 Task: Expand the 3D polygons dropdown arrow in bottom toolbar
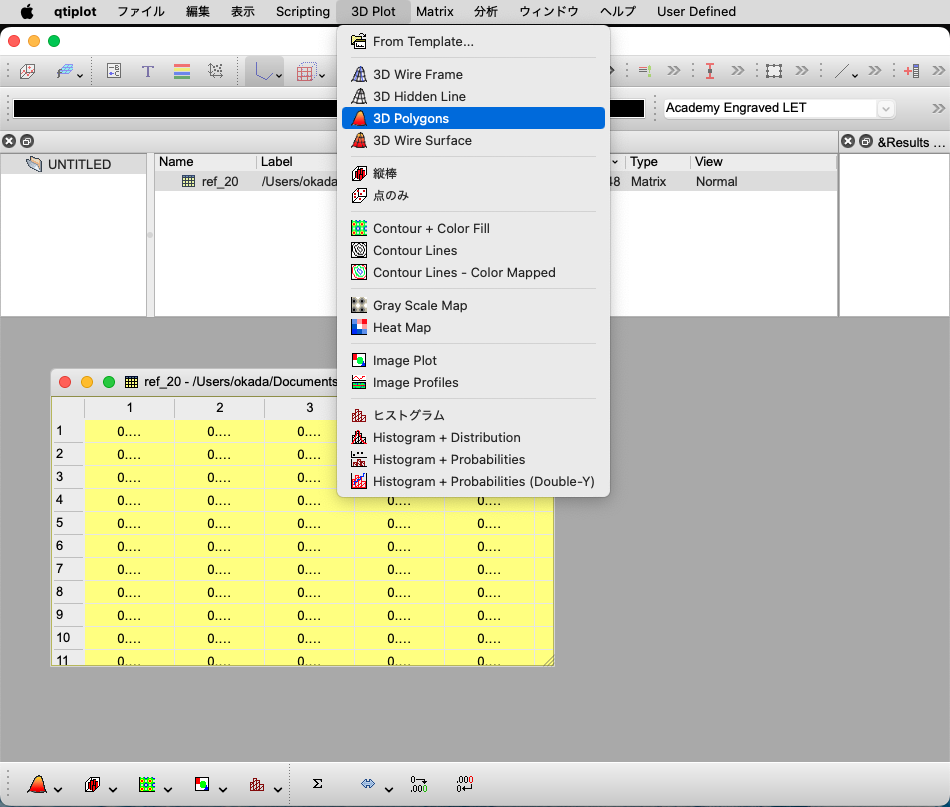(58, 789)
